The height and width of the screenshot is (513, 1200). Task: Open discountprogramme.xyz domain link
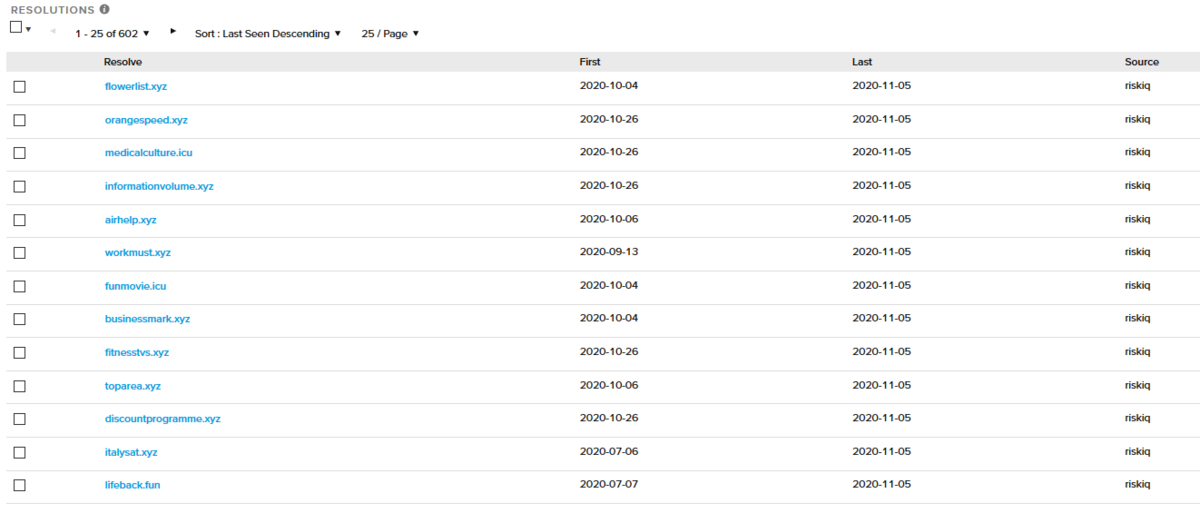tap(162, 418)
